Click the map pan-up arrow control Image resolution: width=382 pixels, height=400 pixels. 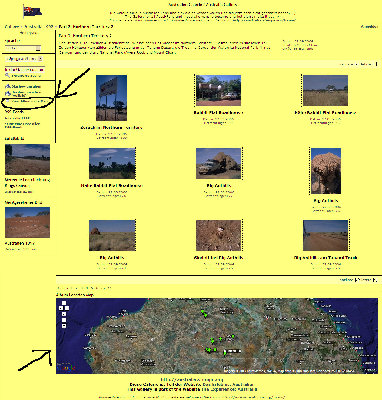click(64, 303)
